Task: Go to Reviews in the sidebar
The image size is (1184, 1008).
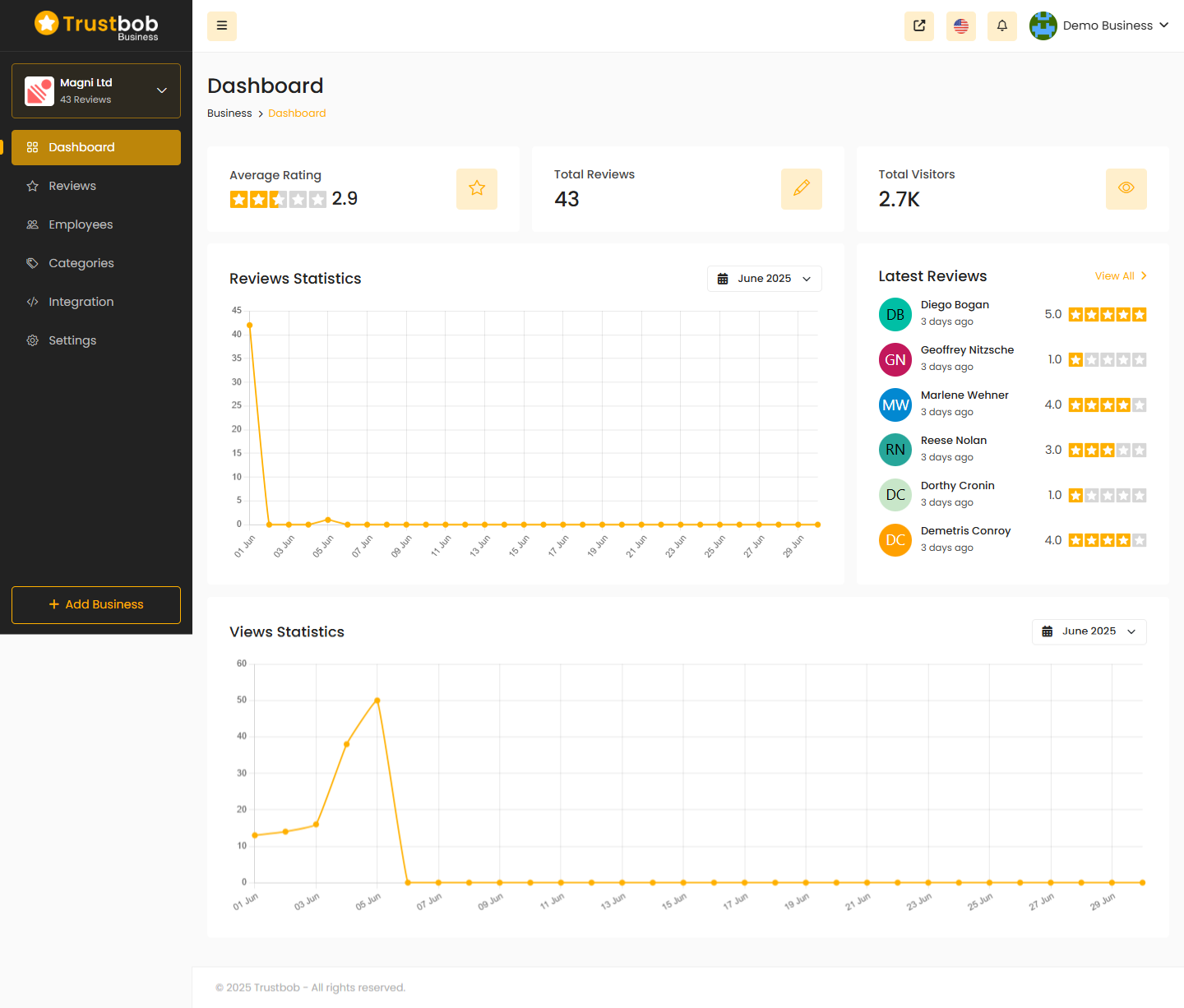Action: (x=72, y=186)
